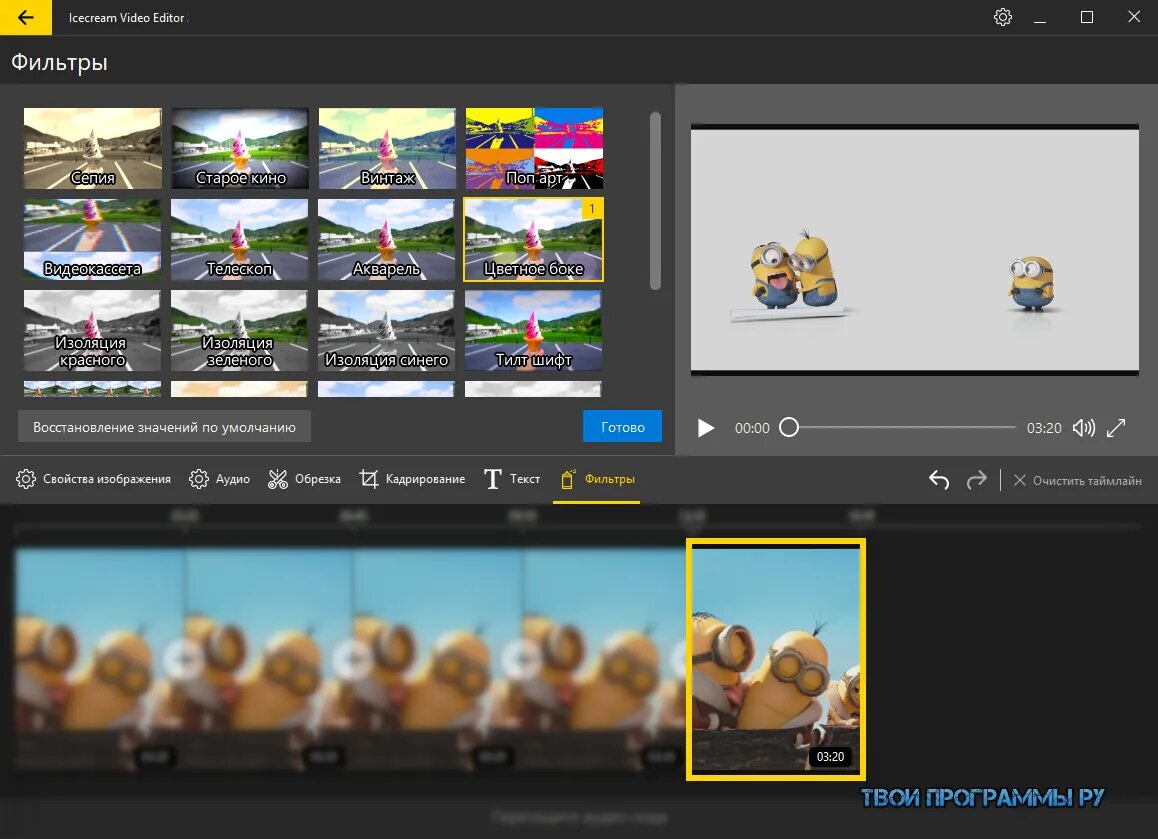The image size is (1158, 839).
Task: Expand preview to fullscreen
Action: pos(1116,428)
